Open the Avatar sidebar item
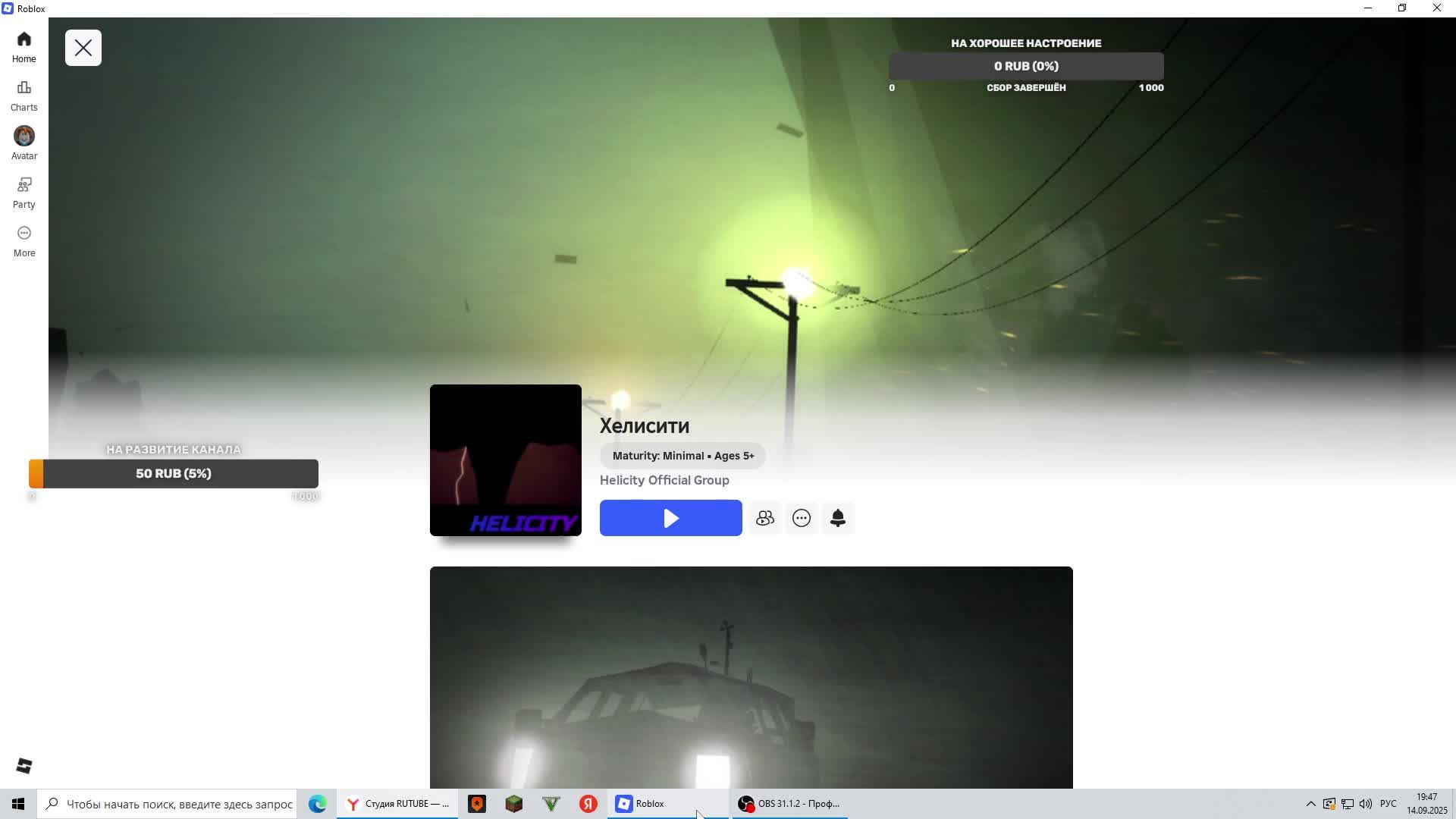This screenshot has width=1456, height=819. 24,143
